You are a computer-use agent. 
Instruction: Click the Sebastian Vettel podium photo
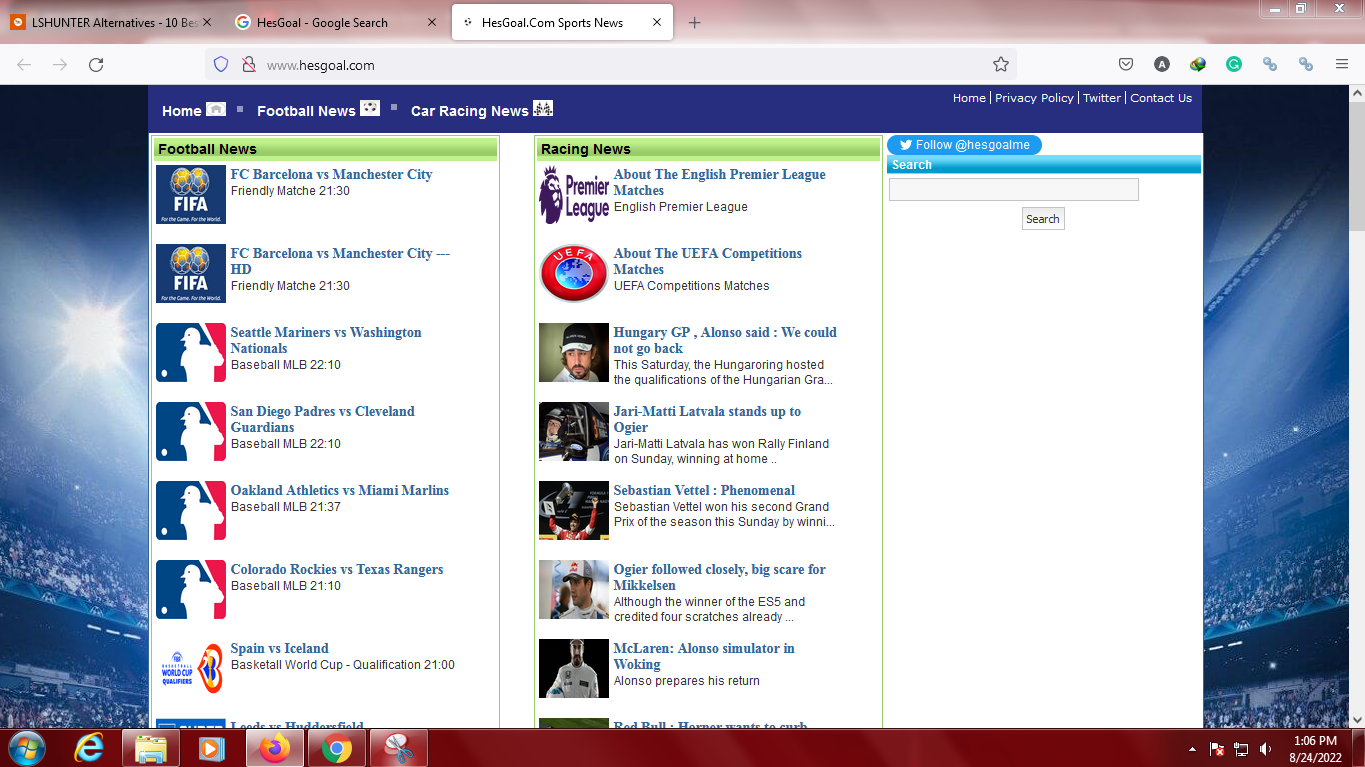574,510
